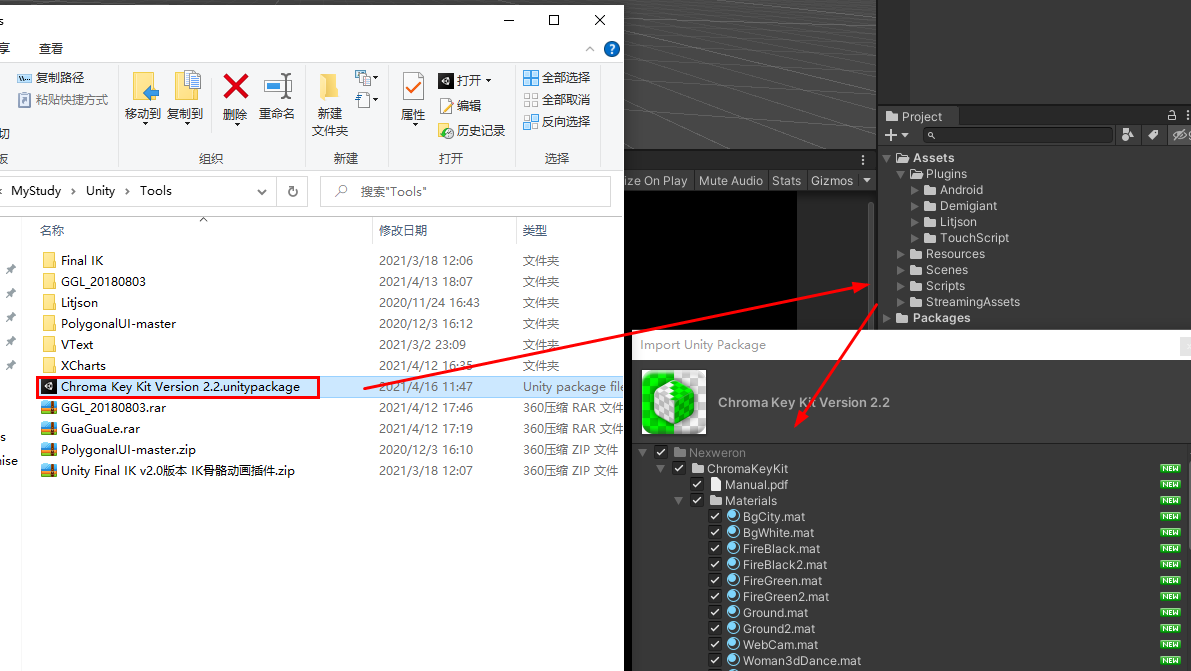Click the Gizmos button in Game view
The height and width of the screenshot is (671, 1191).
[832, 180]
